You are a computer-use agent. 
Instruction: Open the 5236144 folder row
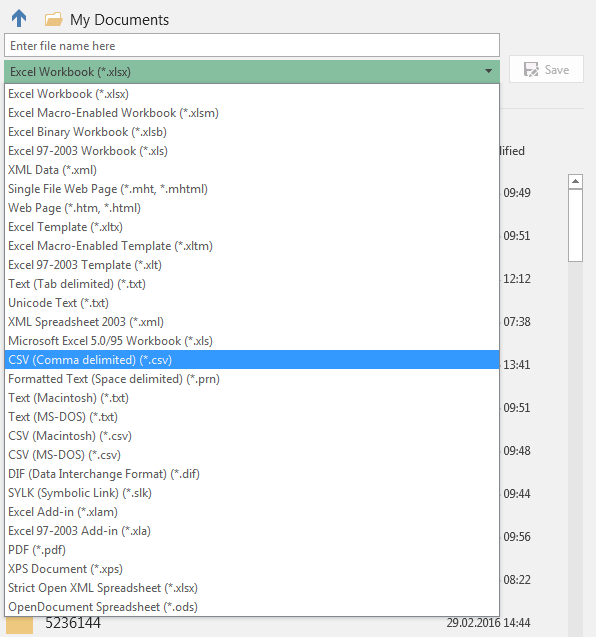(x=267, y=623)
